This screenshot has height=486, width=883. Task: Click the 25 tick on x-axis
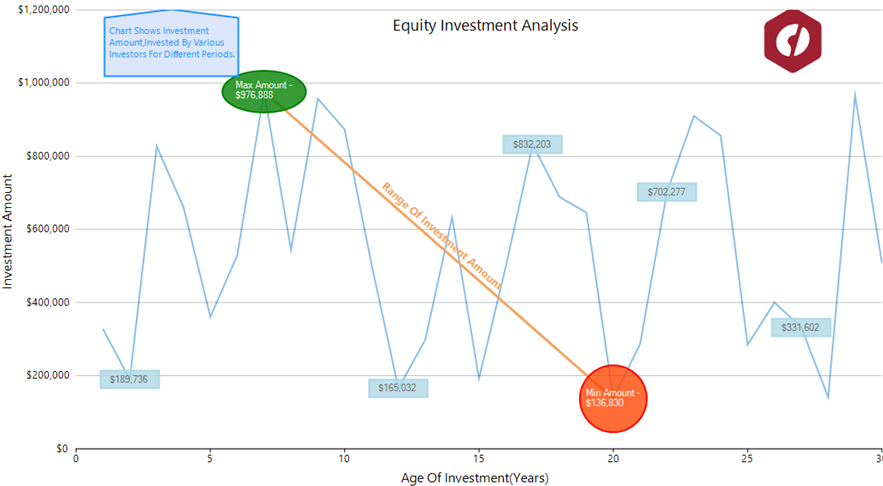click(x=747, y=459)
